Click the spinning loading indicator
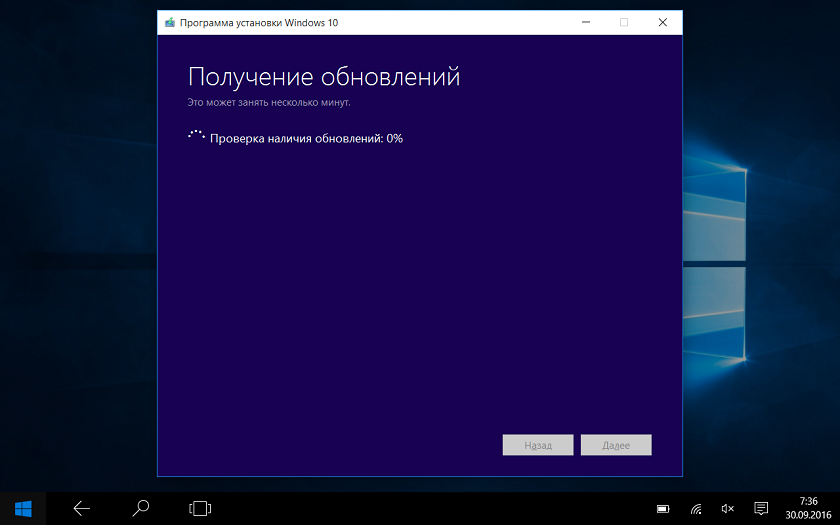Screen dimensions: 840x525 point(196,138)
